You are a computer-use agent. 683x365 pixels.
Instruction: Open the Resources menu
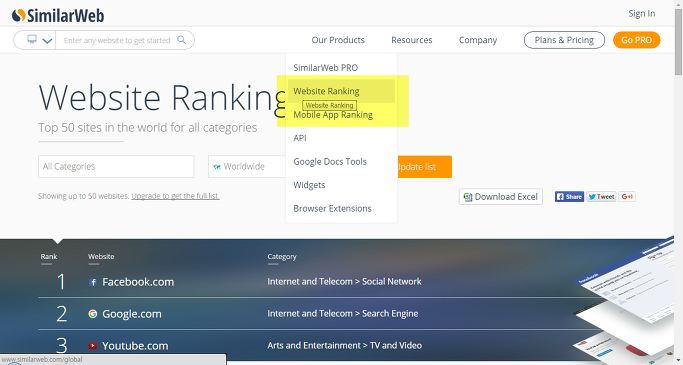coord(412,40)
